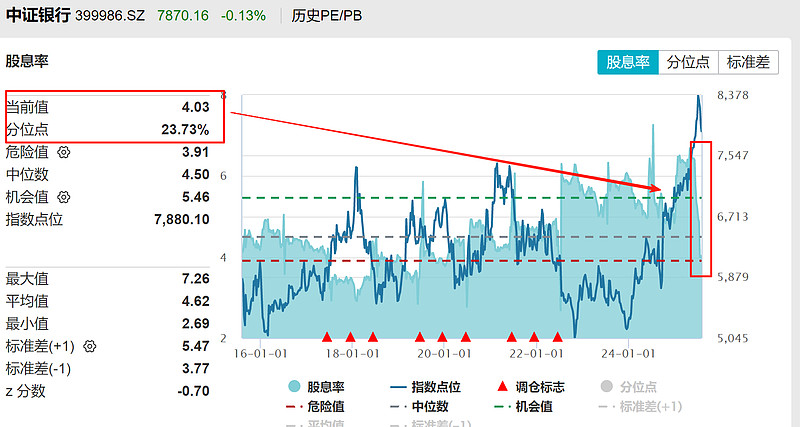Image resolution: width=800 pixels, height=427 pixels.
Task: Select the red 调仓 marker at 20-01-01
Action: point(442,337)
